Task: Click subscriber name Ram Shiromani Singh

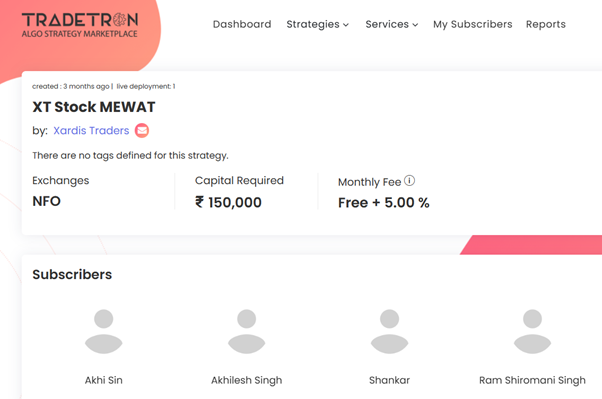Action: (533, 380)
